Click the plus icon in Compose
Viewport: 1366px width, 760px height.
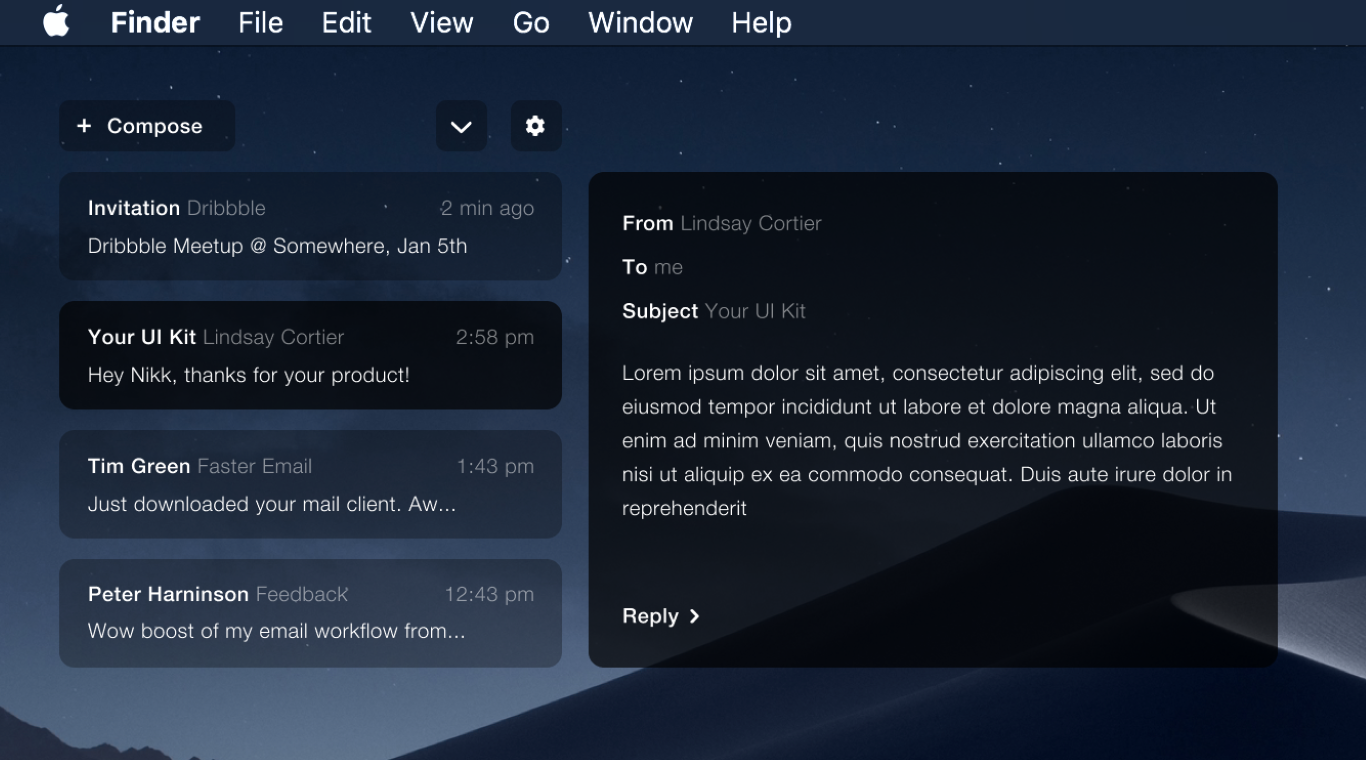84,126
